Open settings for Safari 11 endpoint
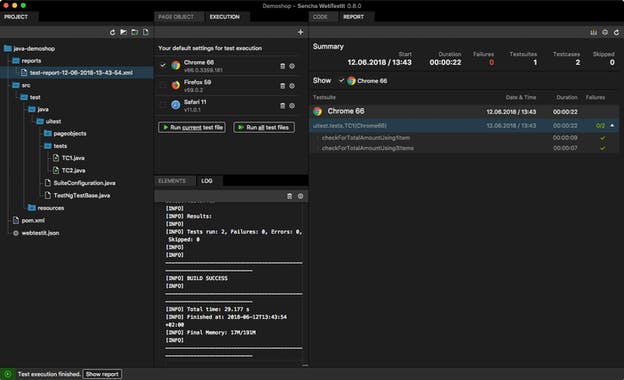Viewport: 624px width, 380px height. coord(292,105)
